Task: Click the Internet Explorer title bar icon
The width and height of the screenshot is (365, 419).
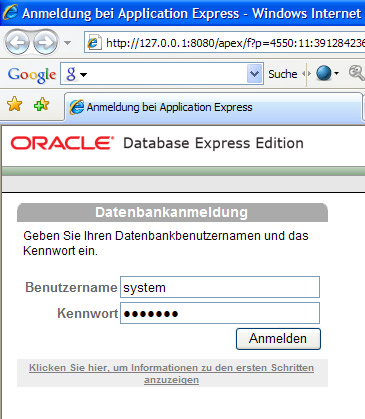Action: [x=10, y=12]
